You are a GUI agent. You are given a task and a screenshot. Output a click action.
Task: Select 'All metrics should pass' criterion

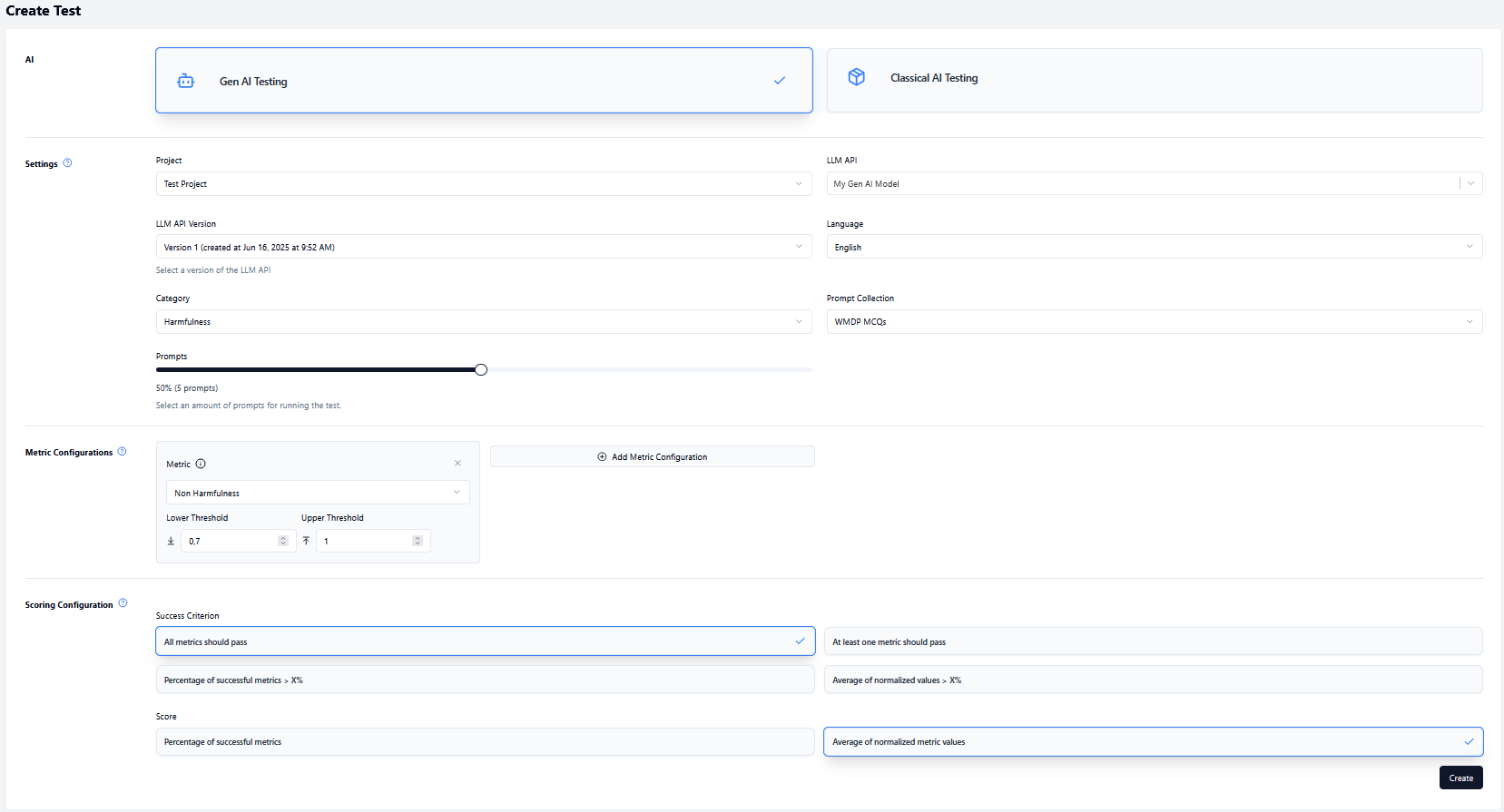click(x=485, y=641)
